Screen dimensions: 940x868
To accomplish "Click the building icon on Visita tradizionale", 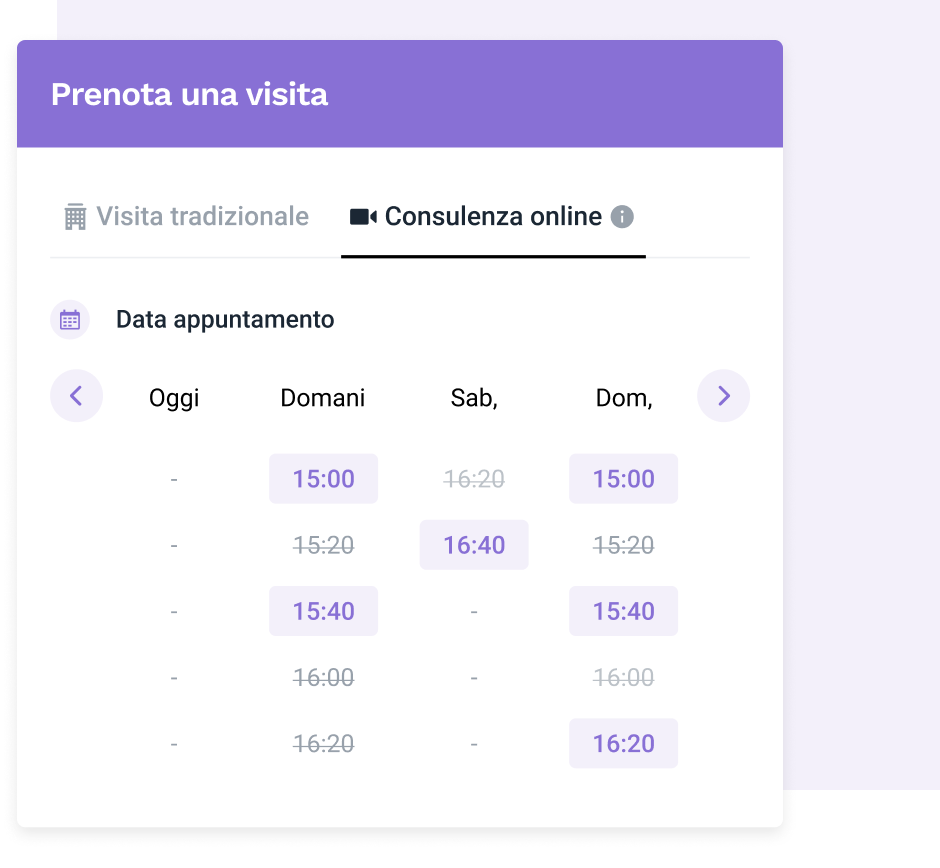I will pyautogui.click(x=75, y=217).
